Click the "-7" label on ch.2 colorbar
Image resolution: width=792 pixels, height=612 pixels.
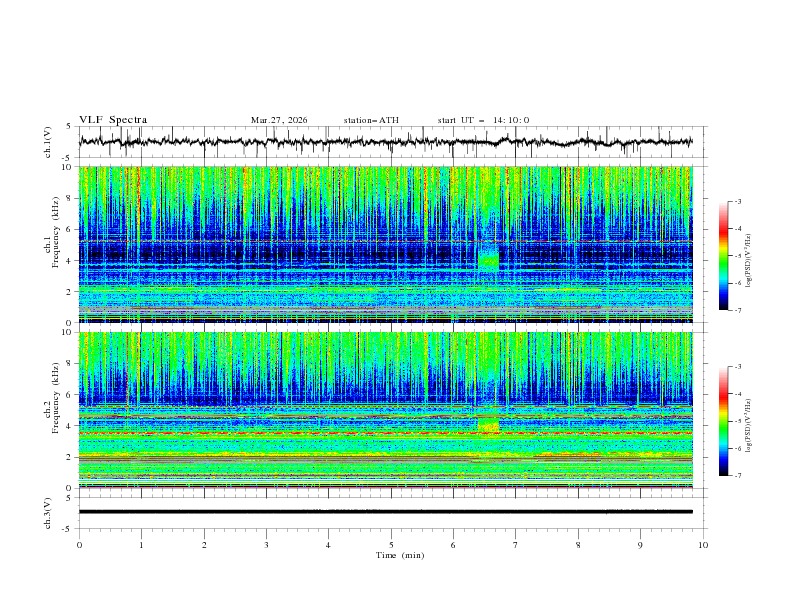[737, 476]
